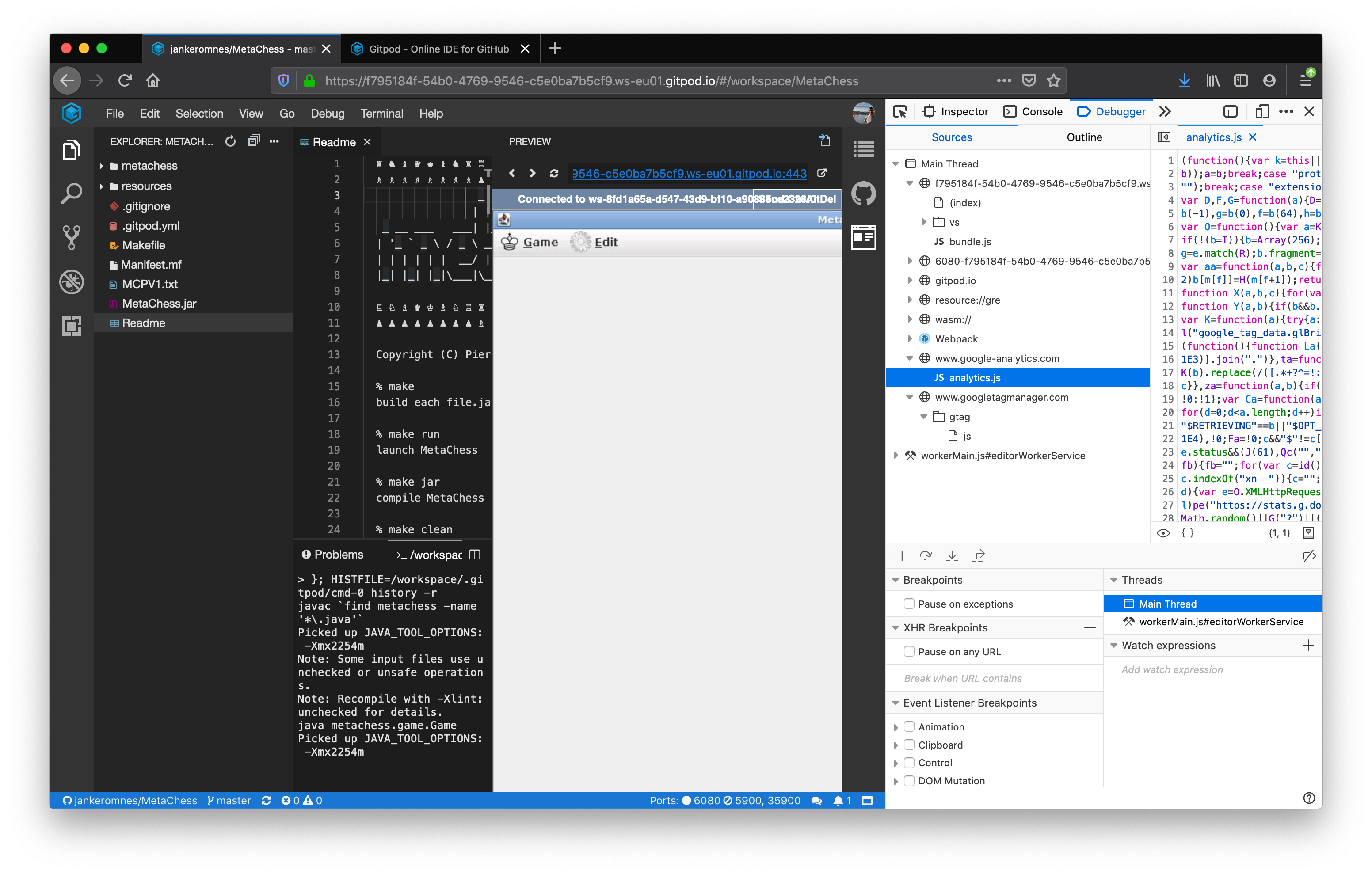Collapse the Breakpoints section
This screenshot has width=1372, height=874.
point(895,580)
